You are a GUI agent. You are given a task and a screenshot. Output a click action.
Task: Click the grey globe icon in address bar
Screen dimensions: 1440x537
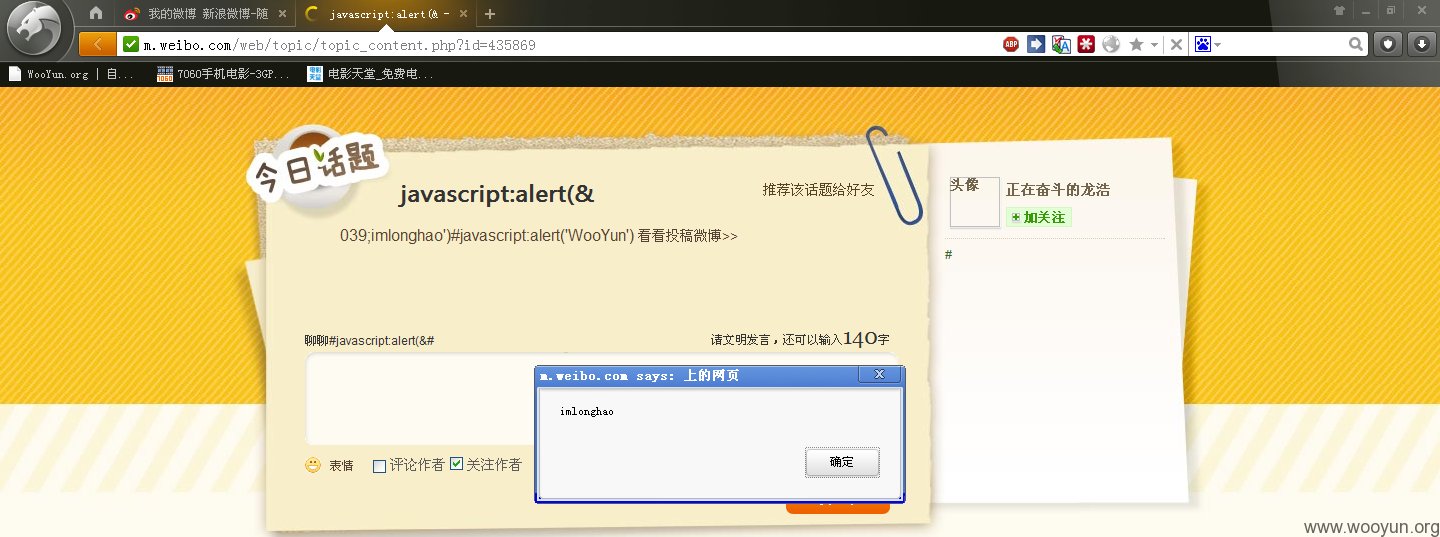(1111, 44)
